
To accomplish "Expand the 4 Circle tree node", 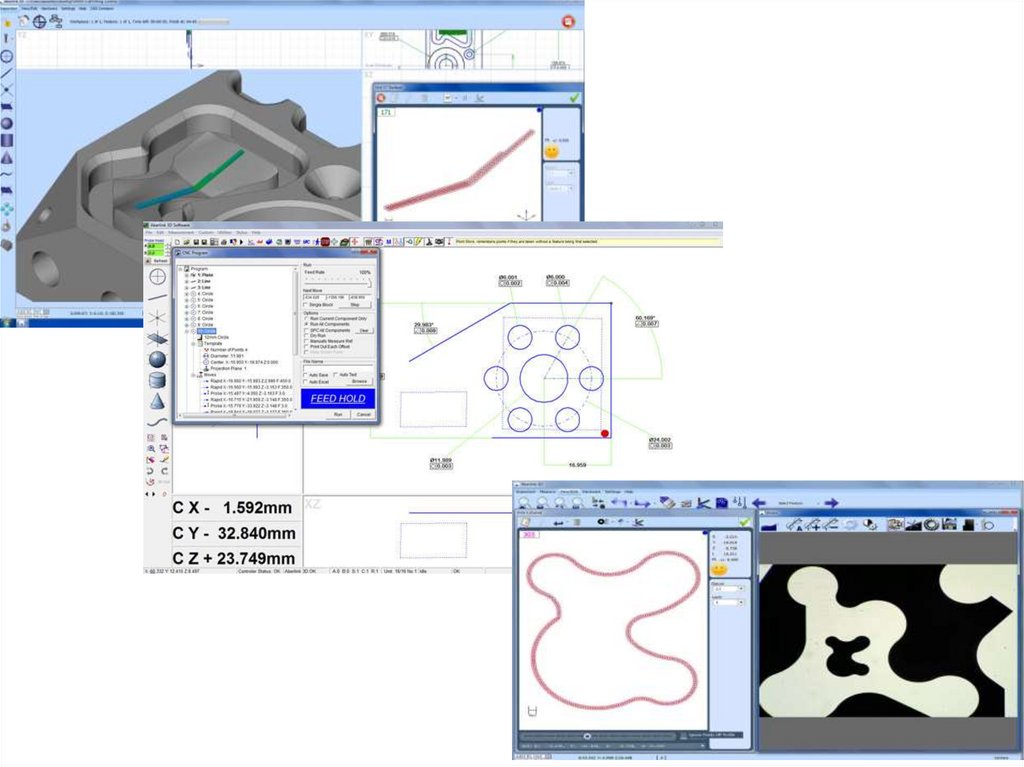I will point(186,294).
